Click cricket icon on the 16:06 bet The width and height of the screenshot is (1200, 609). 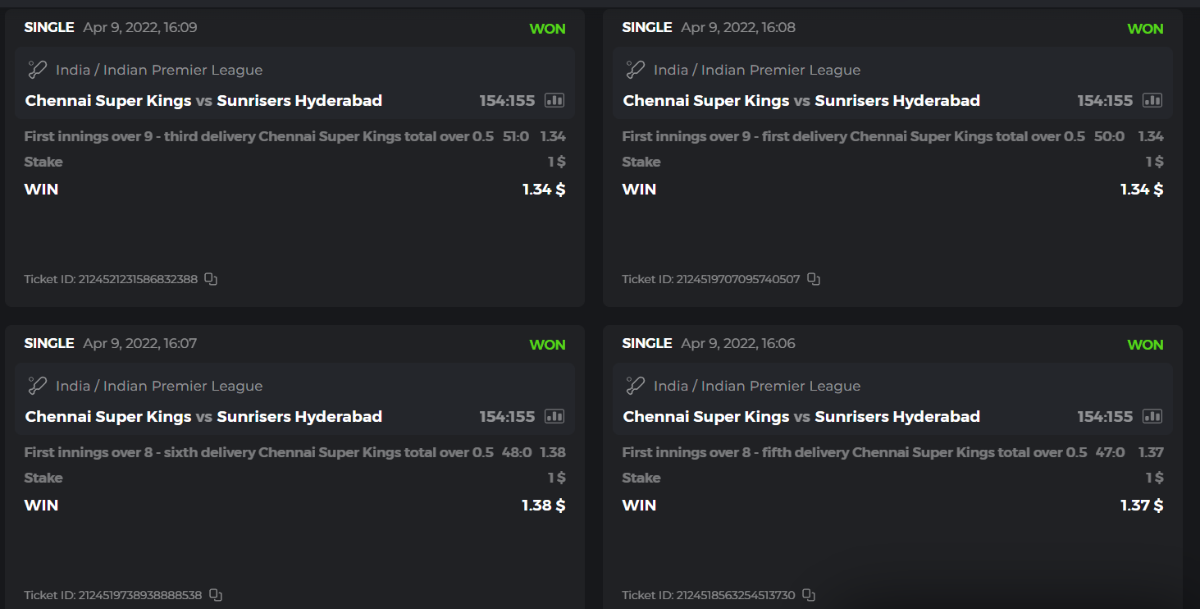(636, 386)
